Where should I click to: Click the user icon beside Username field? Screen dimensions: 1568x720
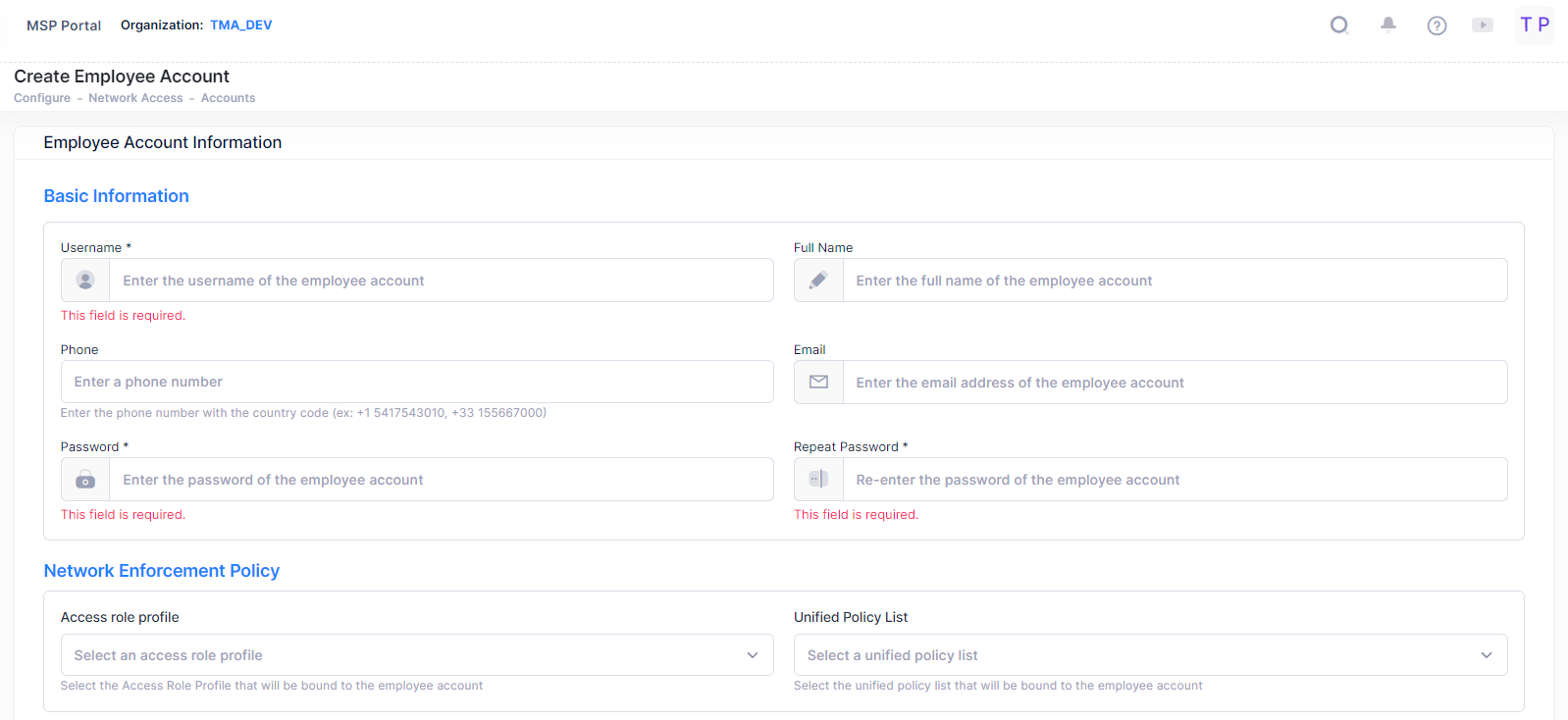85,281
